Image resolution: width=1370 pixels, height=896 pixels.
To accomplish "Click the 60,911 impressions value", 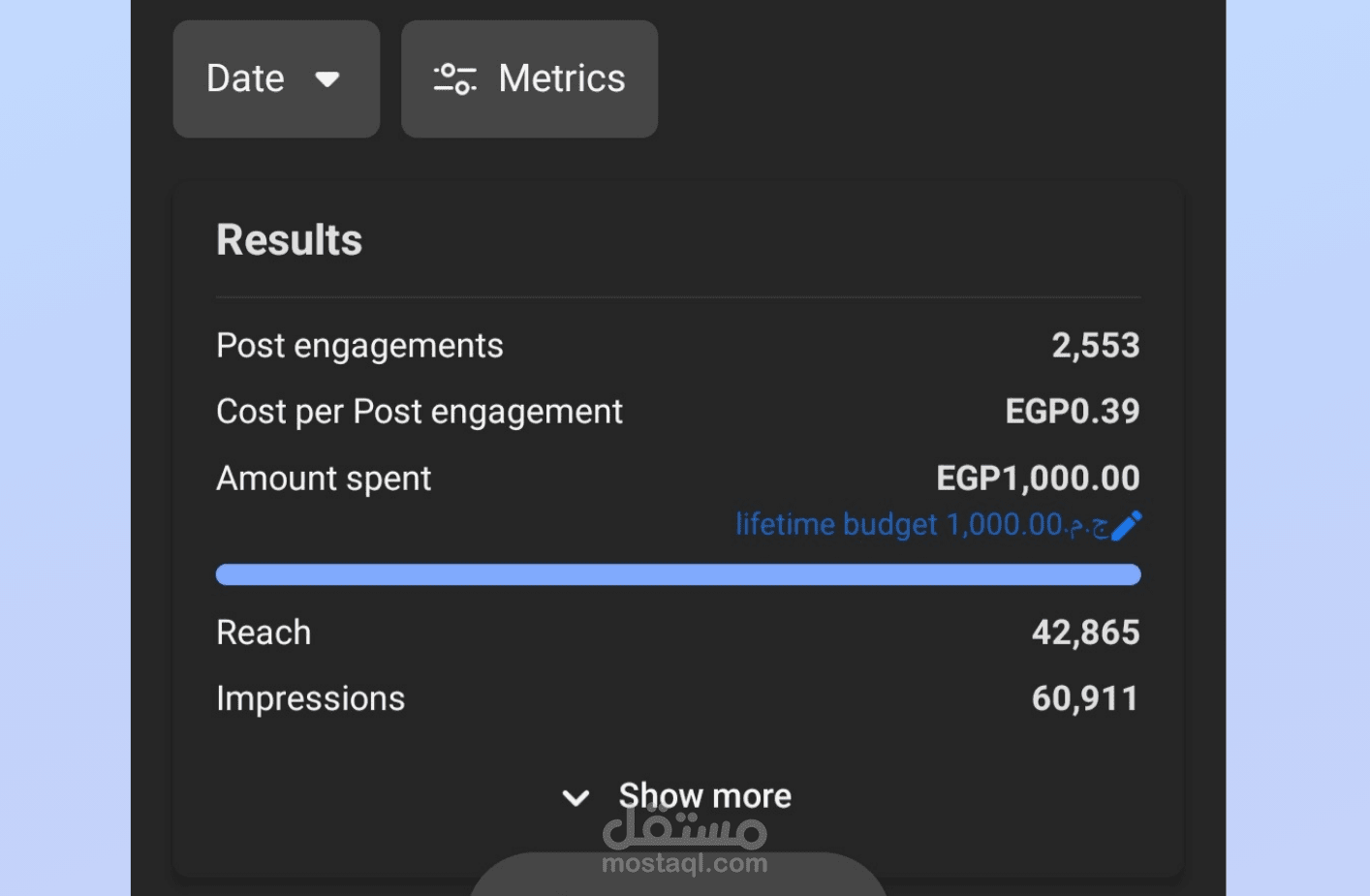I will tap(1084, 698).
